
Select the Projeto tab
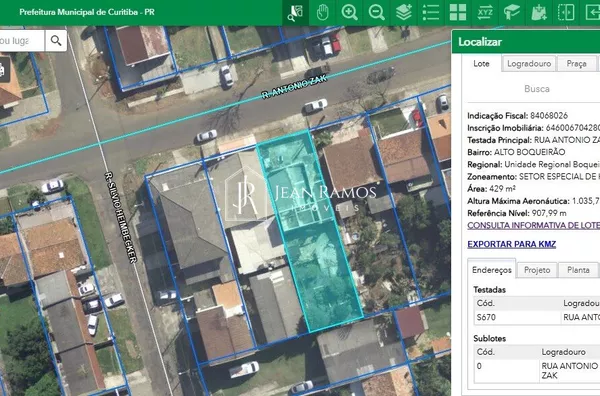tap(537, 270)
